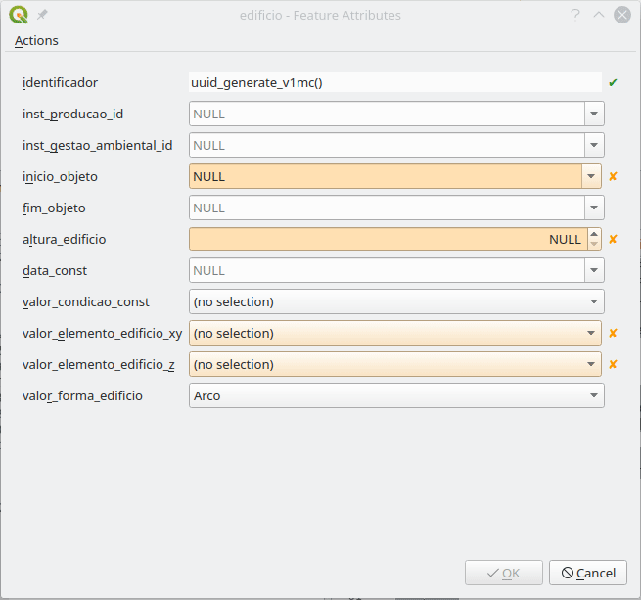Click the identificador text field
The height and width of the screenshot is (600, 641).
[x=395, y=83]
